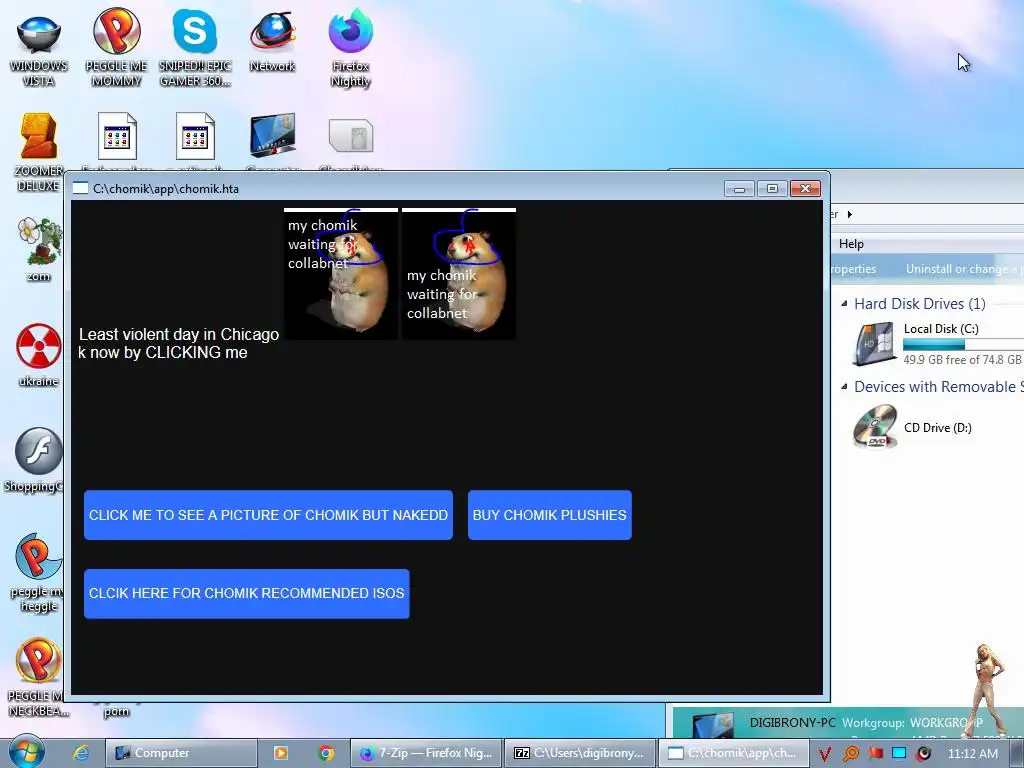
Task: Switch to the 7-Zip Firefox Nightly taskbar window
Action: point(427,753)
